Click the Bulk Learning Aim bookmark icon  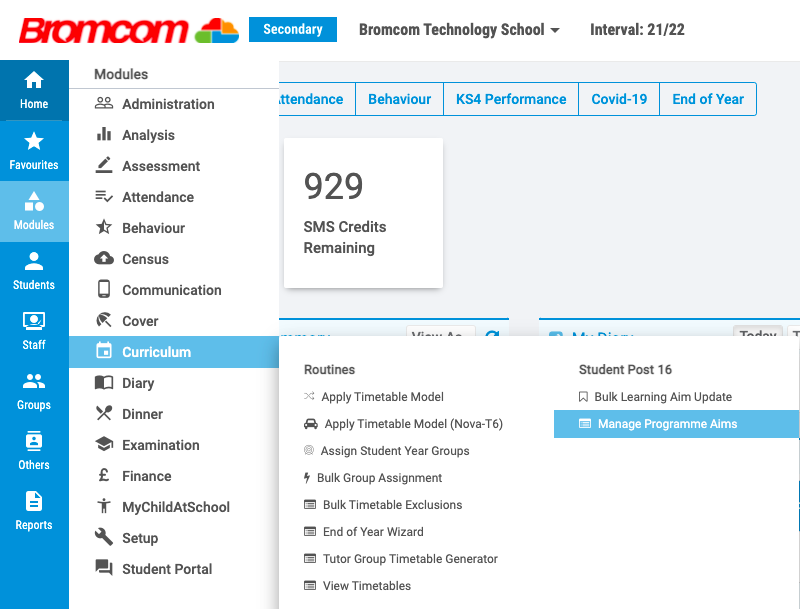(583, 397)
